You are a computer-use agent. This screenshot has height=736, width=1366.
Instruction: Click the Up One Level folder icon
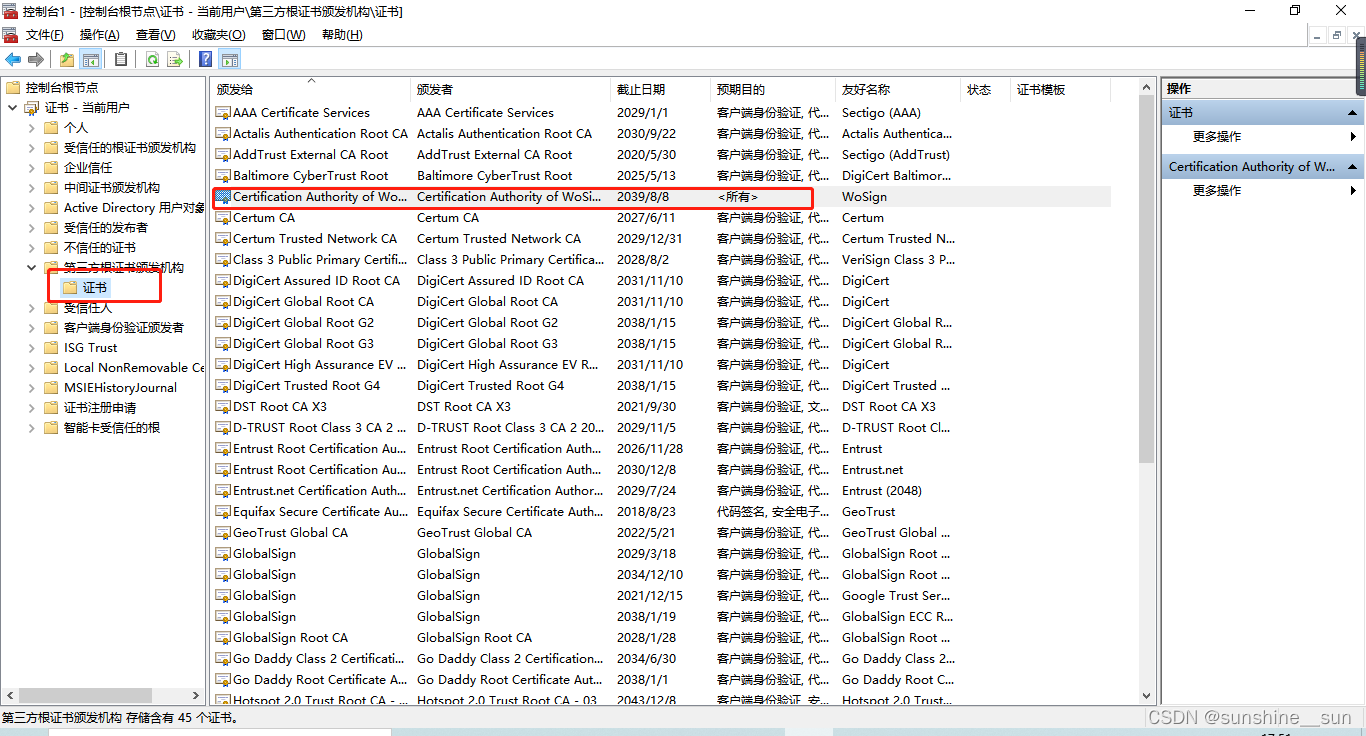click(67, 60)
